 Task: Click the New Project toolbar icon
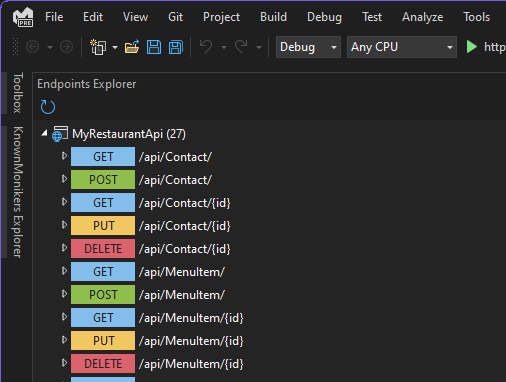tap(98, 47)
